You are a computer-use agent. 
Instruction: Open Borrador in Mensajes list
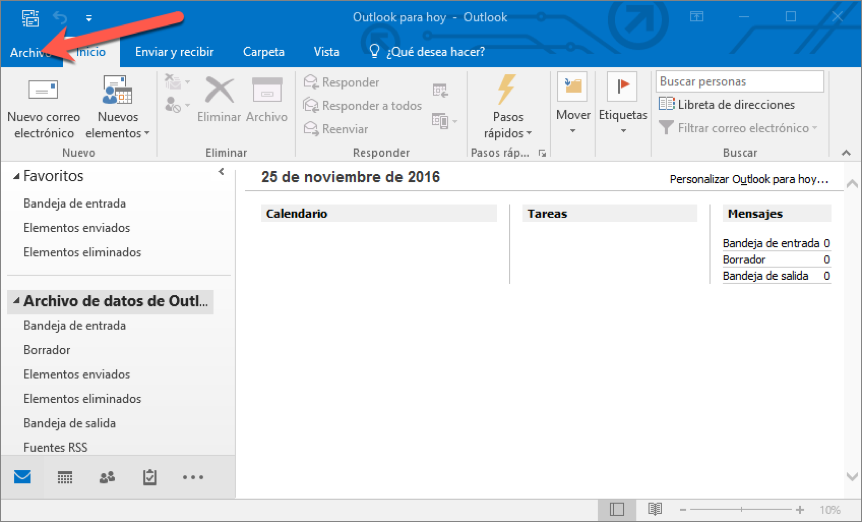pos(744,259)
